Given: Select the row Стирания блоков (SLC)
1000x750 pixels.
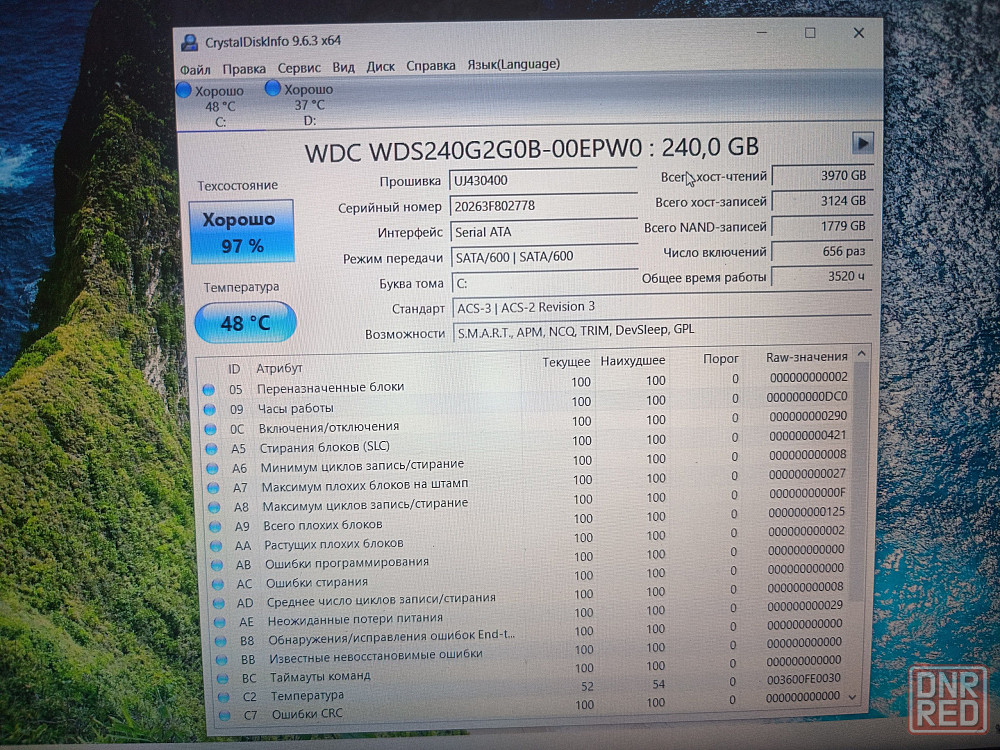Looking at the screenshot, I should [528, 443].
